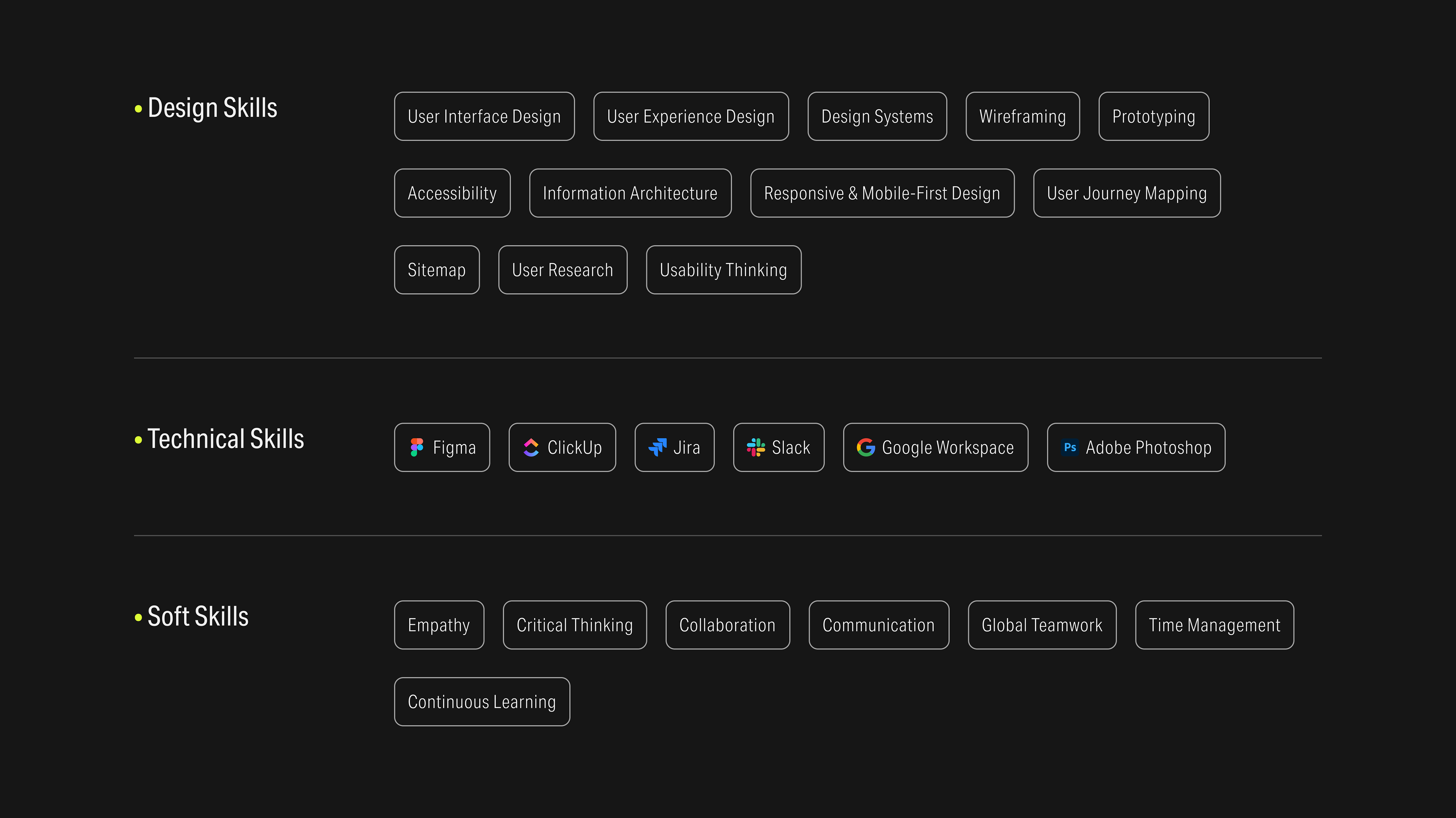Click the Design Skills bullet dot
1456x818 pixels.
coord(138,108)
